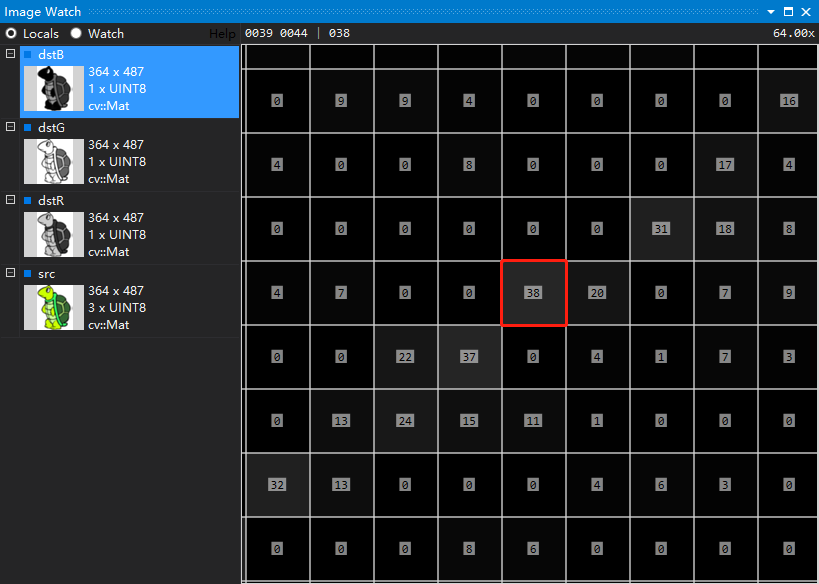Click the blue matrix icon beside dstR

pos(26,201)
